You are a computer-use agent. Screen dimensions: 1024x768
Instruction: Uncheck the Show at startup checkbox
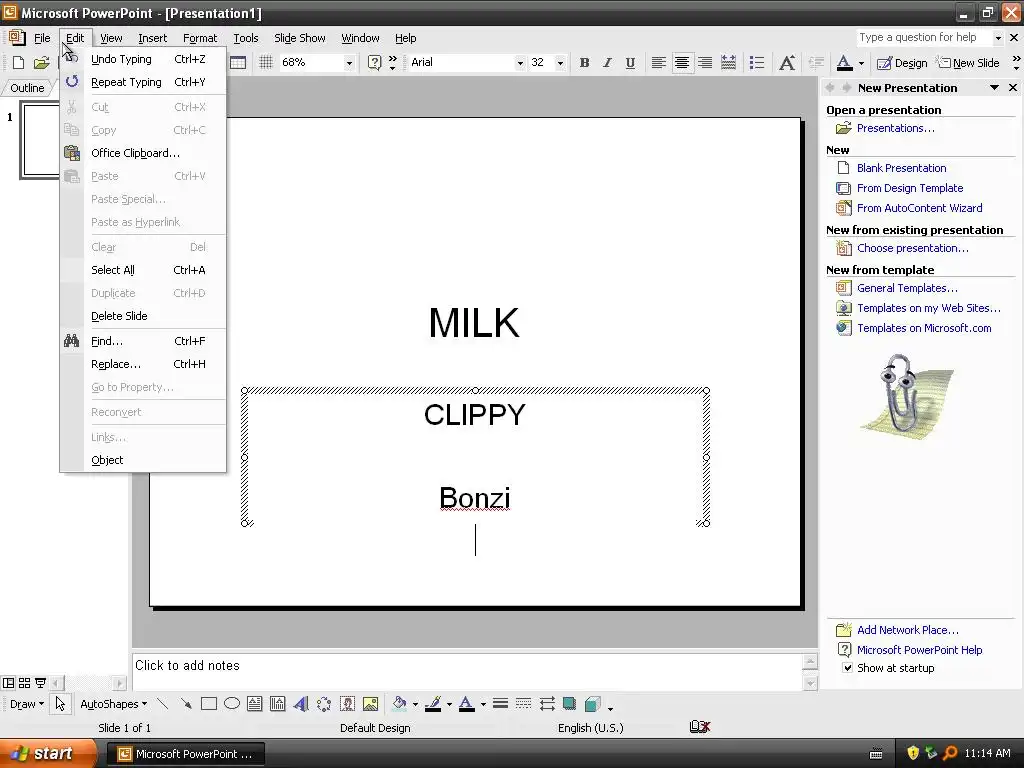(x=847, y=667)
